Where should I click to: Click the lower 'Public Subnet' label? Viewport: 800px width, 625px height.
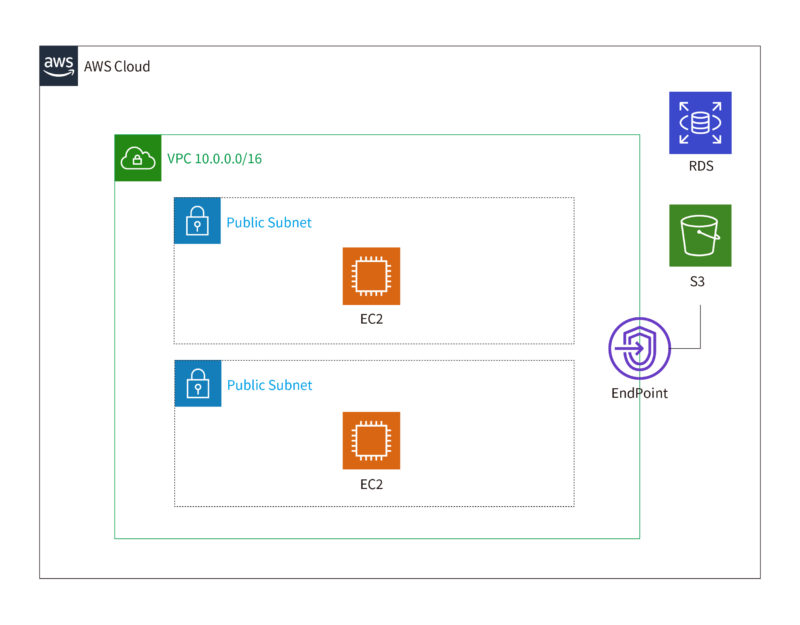tap(269, 385)
